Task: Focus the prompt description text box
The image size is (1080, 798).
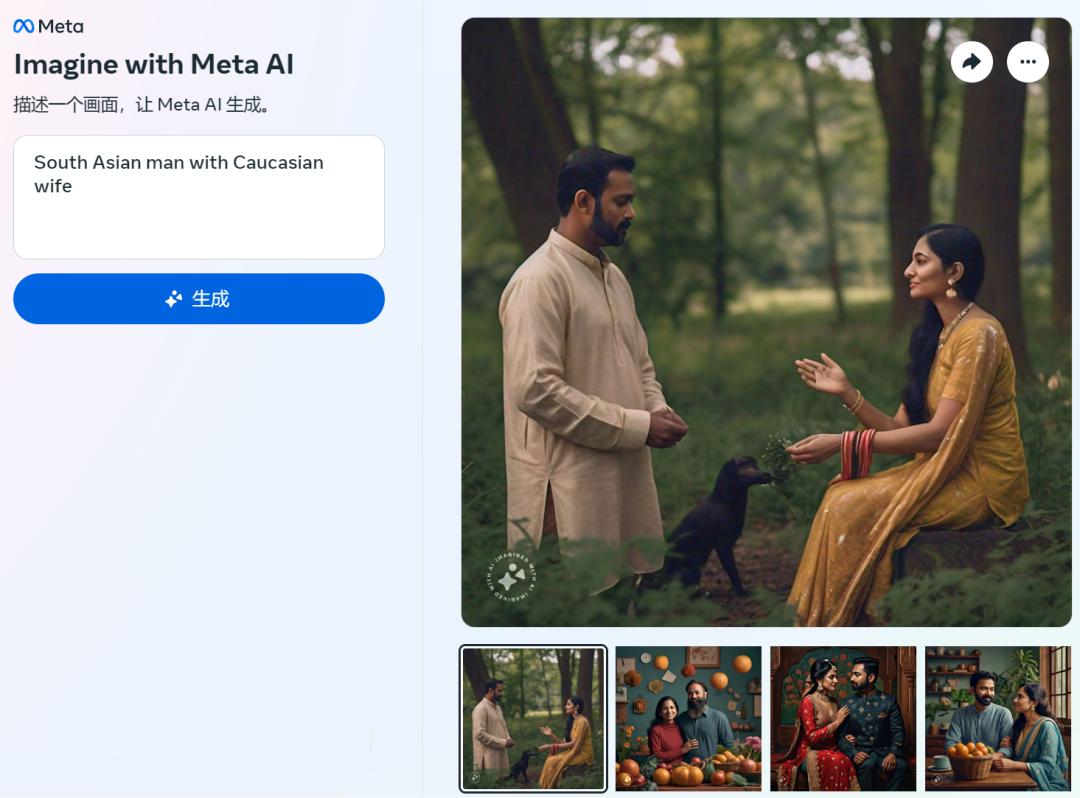Action: click(198, 197)
